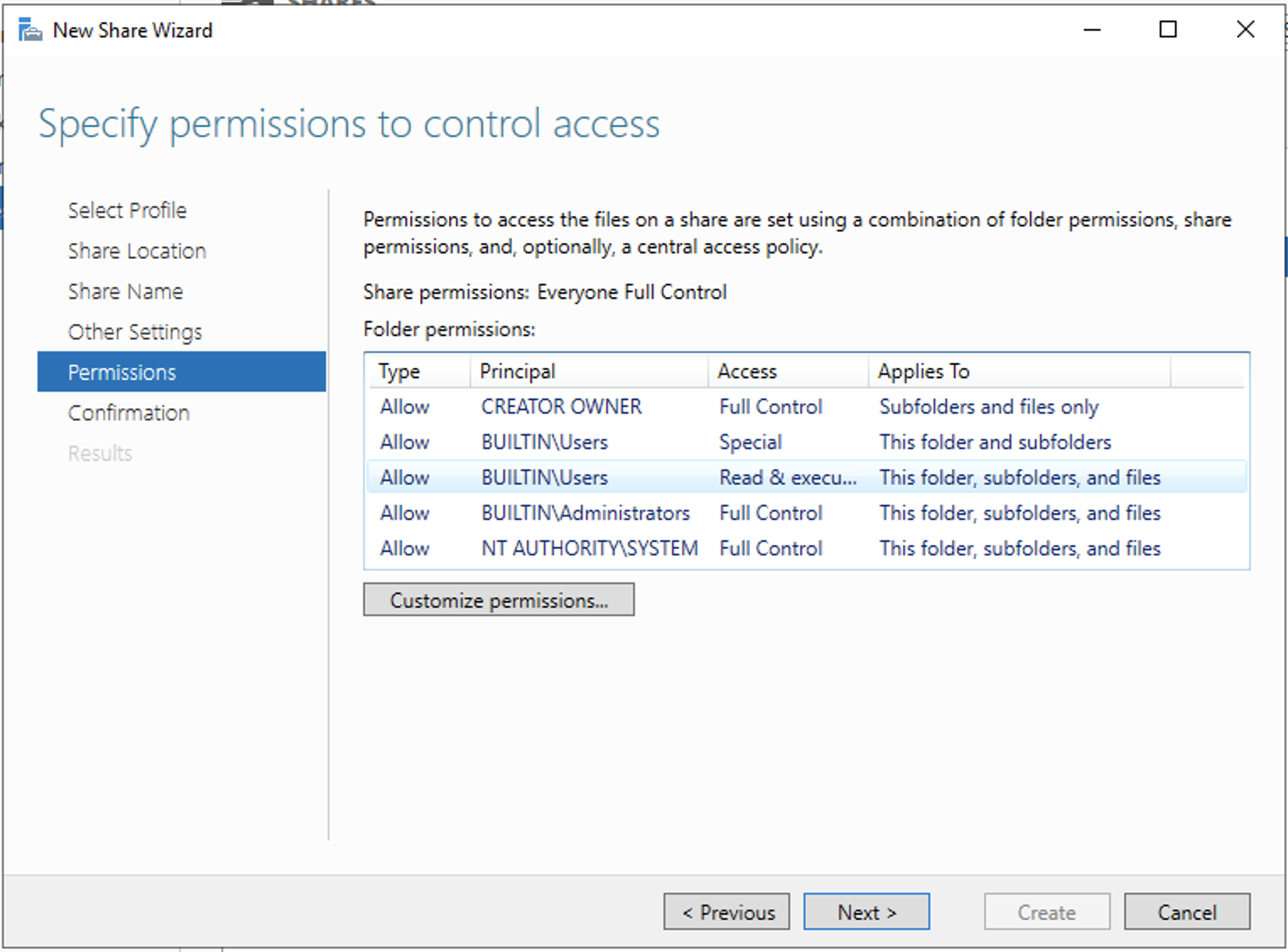The image size is (1288, 952).
Task: Click the New Share Wizard title icon
Action: coord(30,31)
